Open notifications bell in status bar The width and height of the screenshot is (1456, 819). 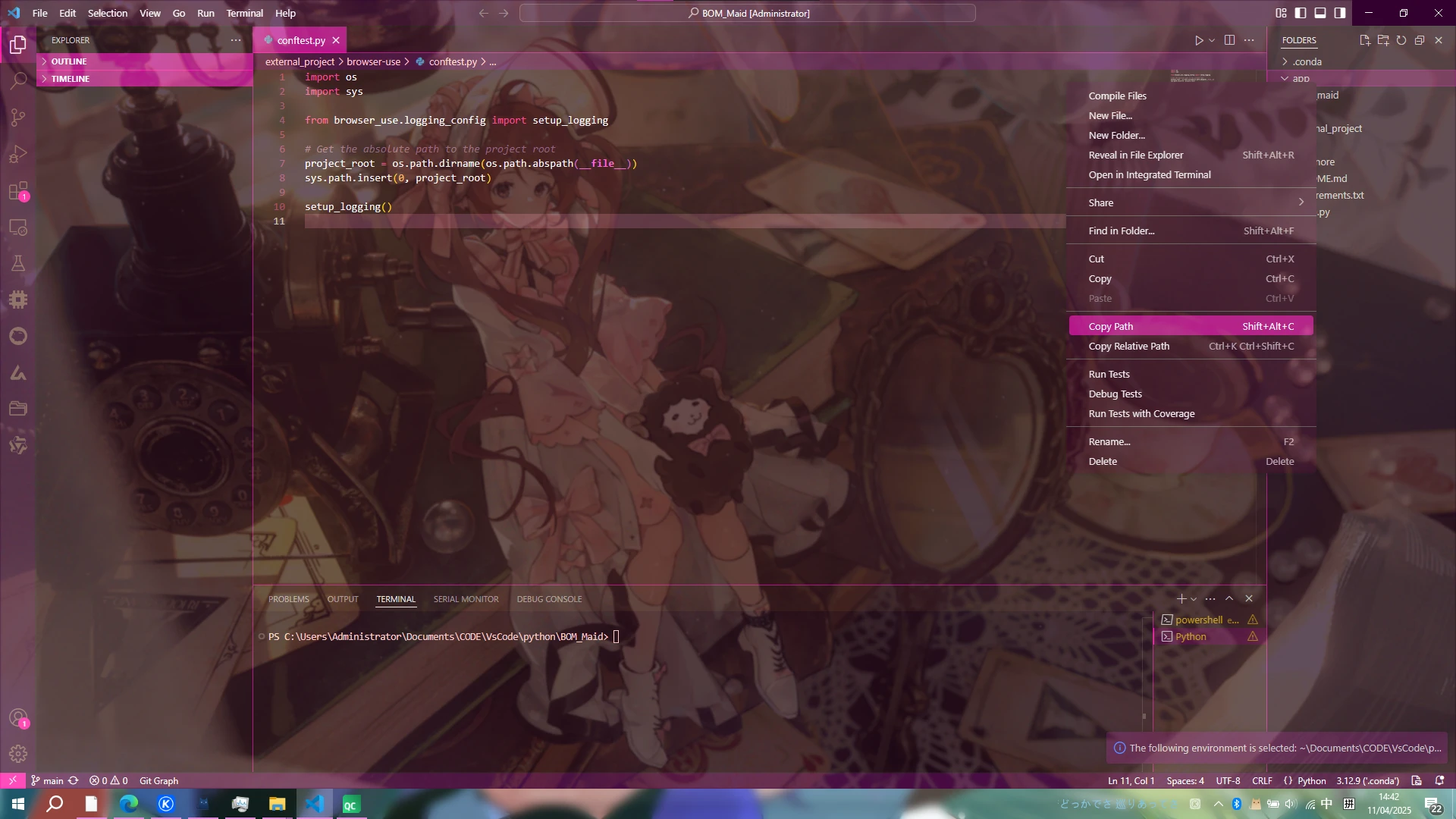click(1439, 780)
